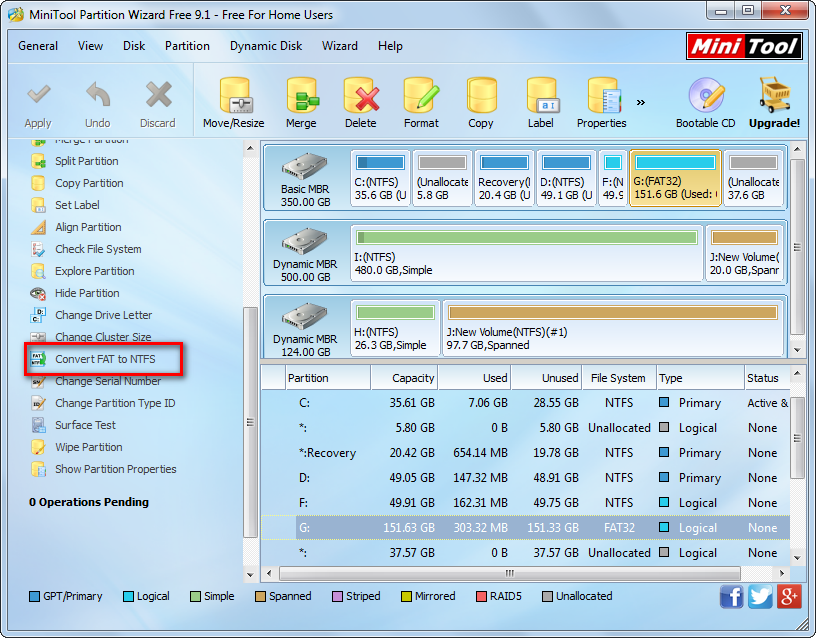Open partition Properties from toolbar

coord(602,103)
